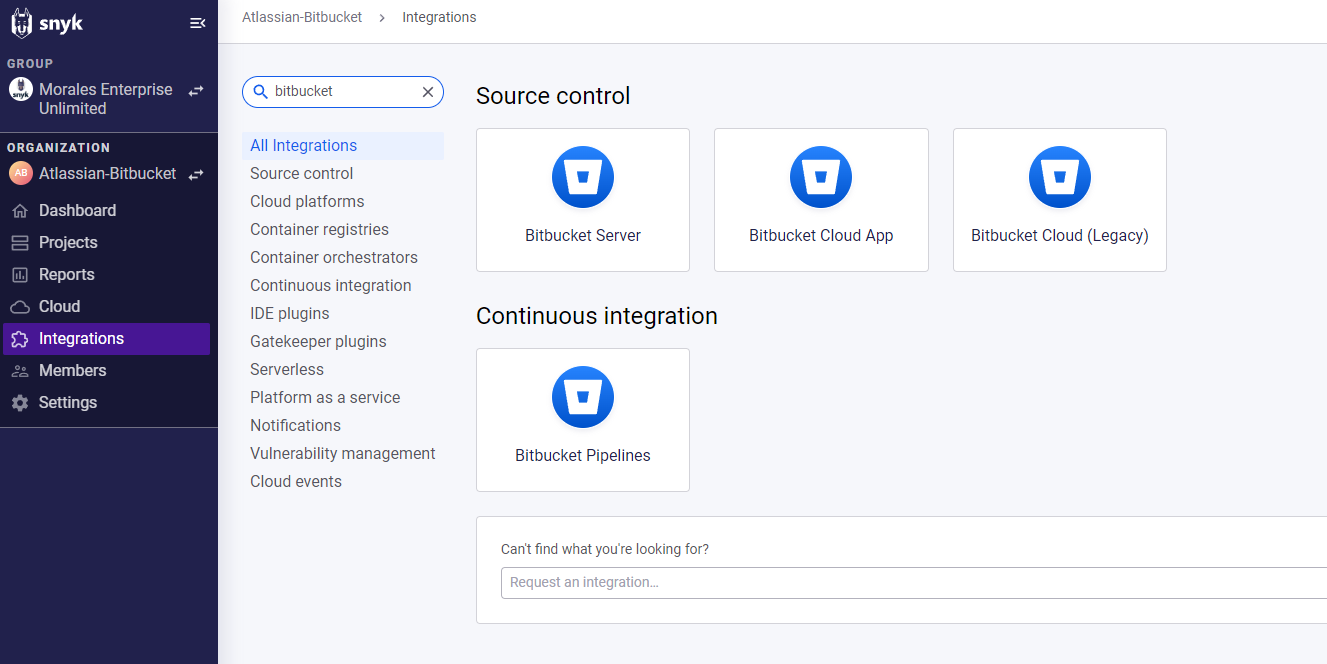Screen dimensions: 1327x664
Task: Click the Settings gear icon
Action: [x=20, y=403]
